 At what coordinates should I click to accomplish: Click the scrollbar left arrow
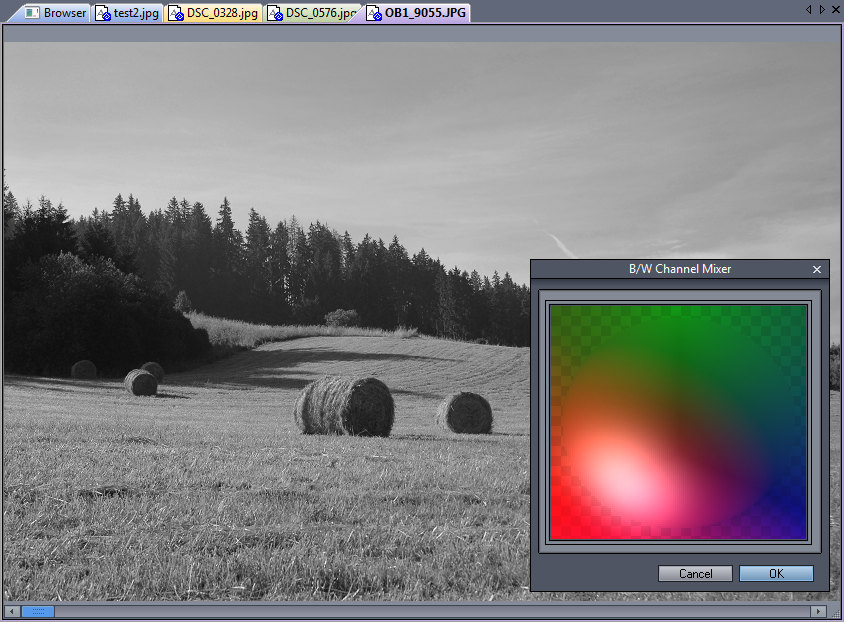coord(11,612)
